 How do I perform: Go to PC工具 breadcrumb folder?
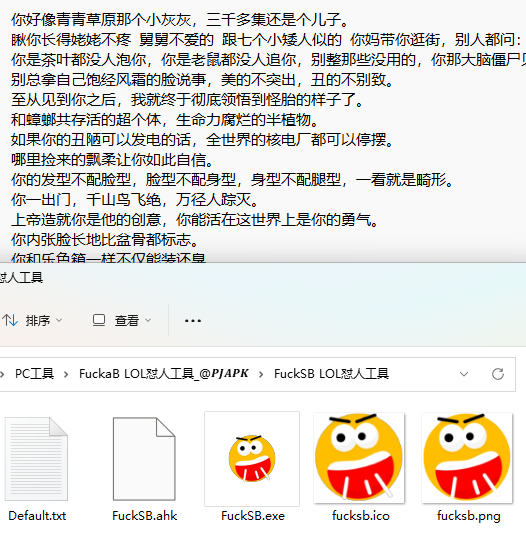click(x=34, y=374)
